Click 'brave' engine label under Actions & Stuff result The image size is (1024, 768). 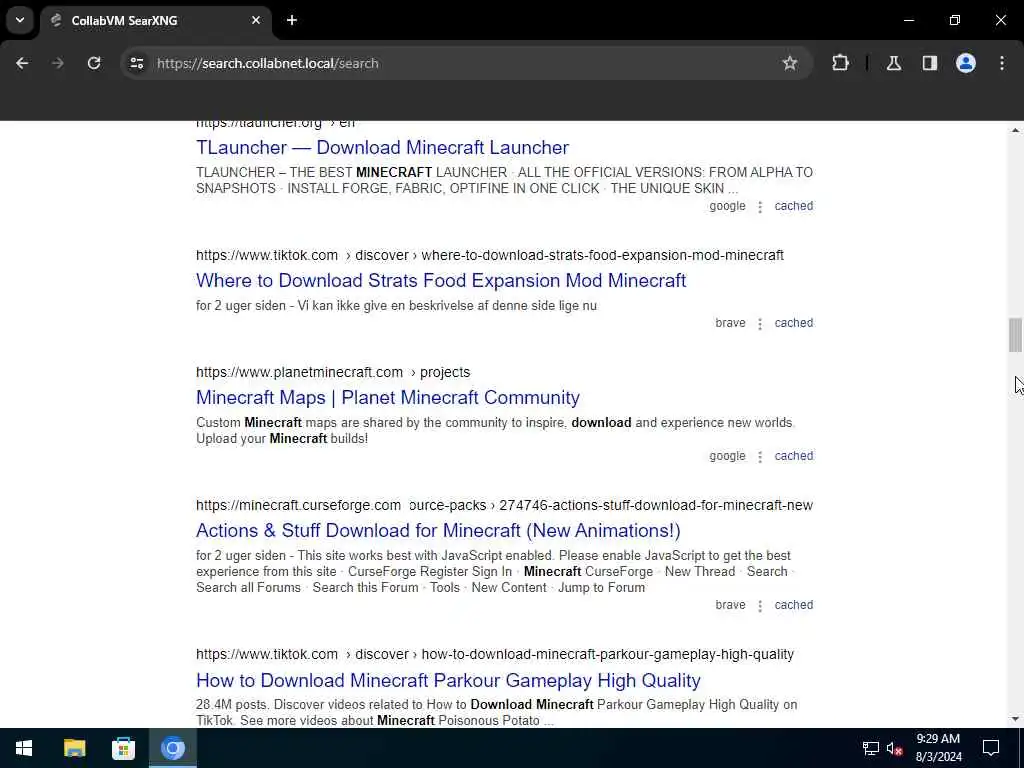click(730, 605)
